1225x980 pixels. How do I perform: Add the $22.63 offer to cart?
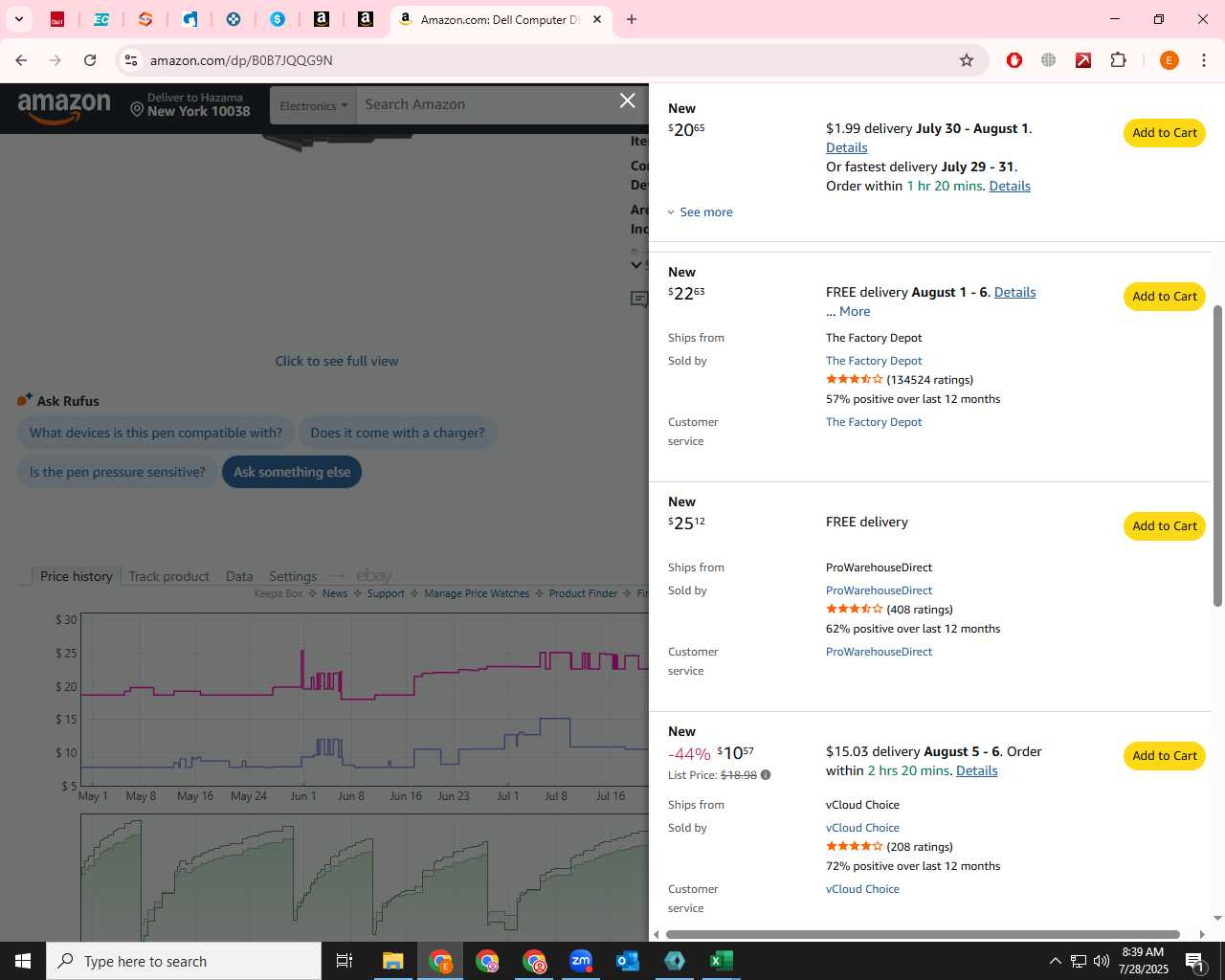click(1165, 297)
